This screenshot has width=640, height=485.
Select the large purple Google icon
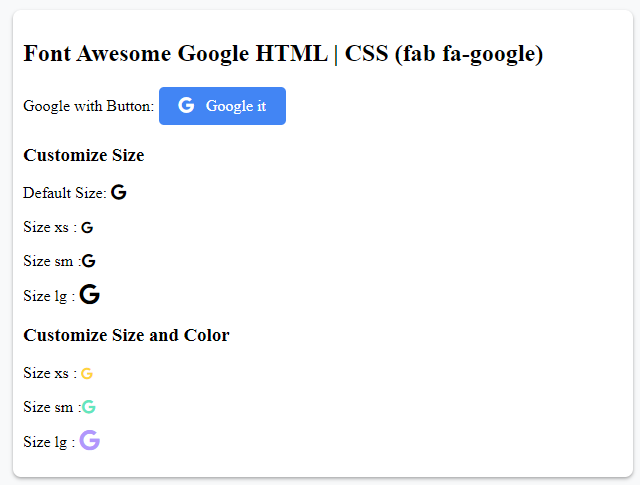pyautogui.click(x=90, y=440)
